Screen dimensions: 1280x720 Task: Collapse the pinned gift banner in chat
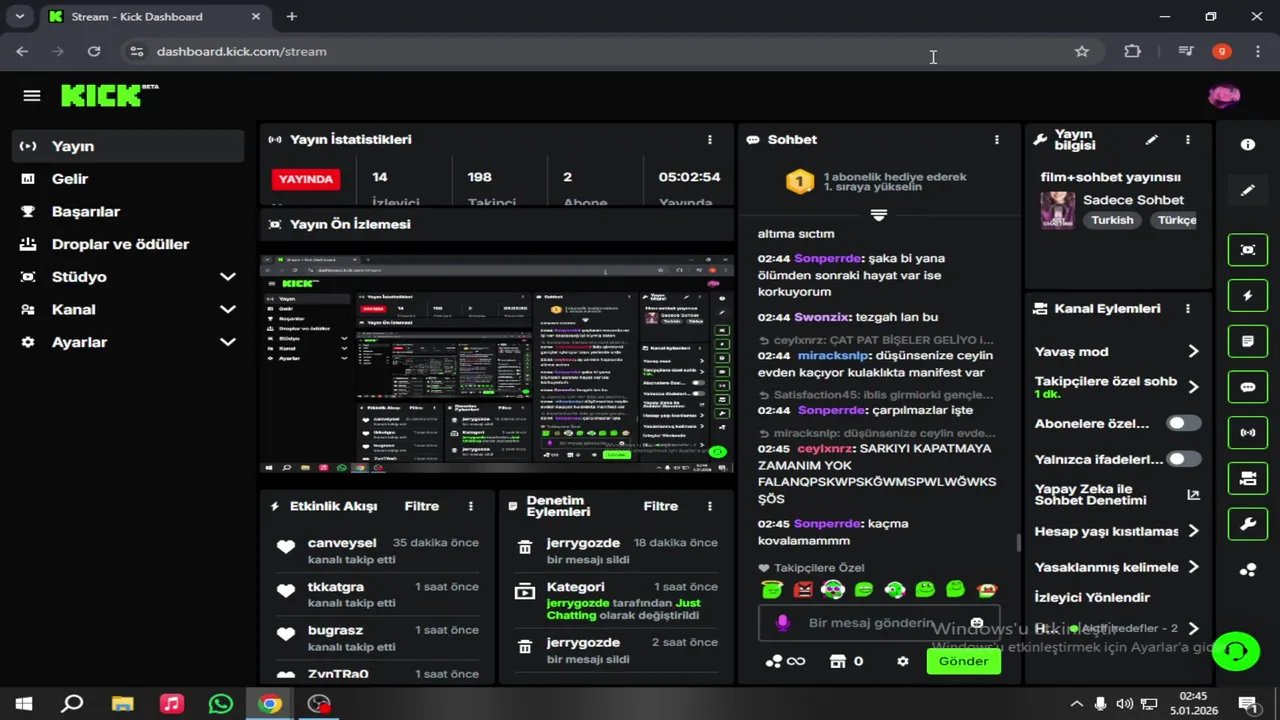coord(878,215)
